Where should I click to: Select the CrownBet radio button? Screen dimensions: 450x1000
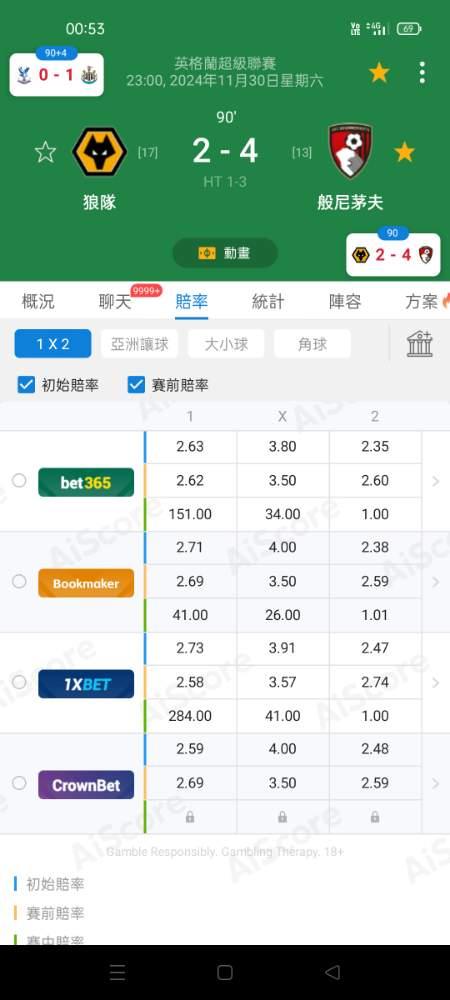coord(19,783)
